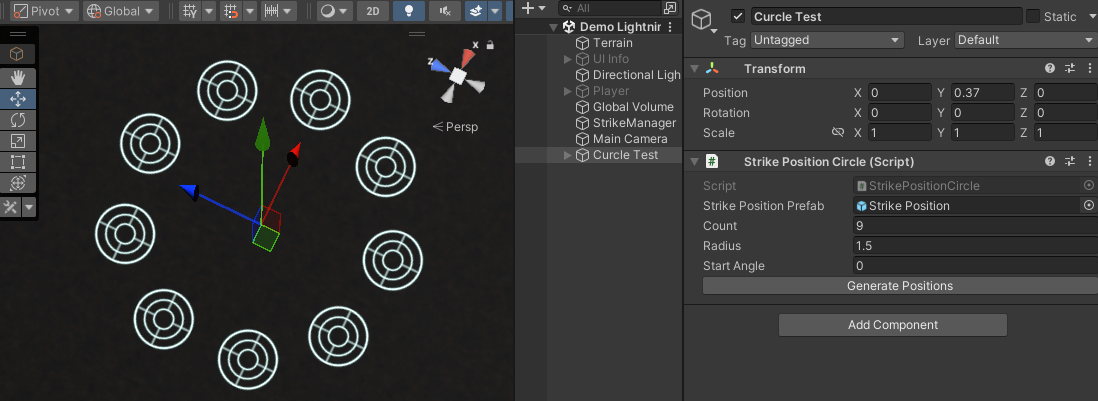Screen dimensions: 1098x401
Task: Toggle 2D view mode
Action: (x=372, y=12)
